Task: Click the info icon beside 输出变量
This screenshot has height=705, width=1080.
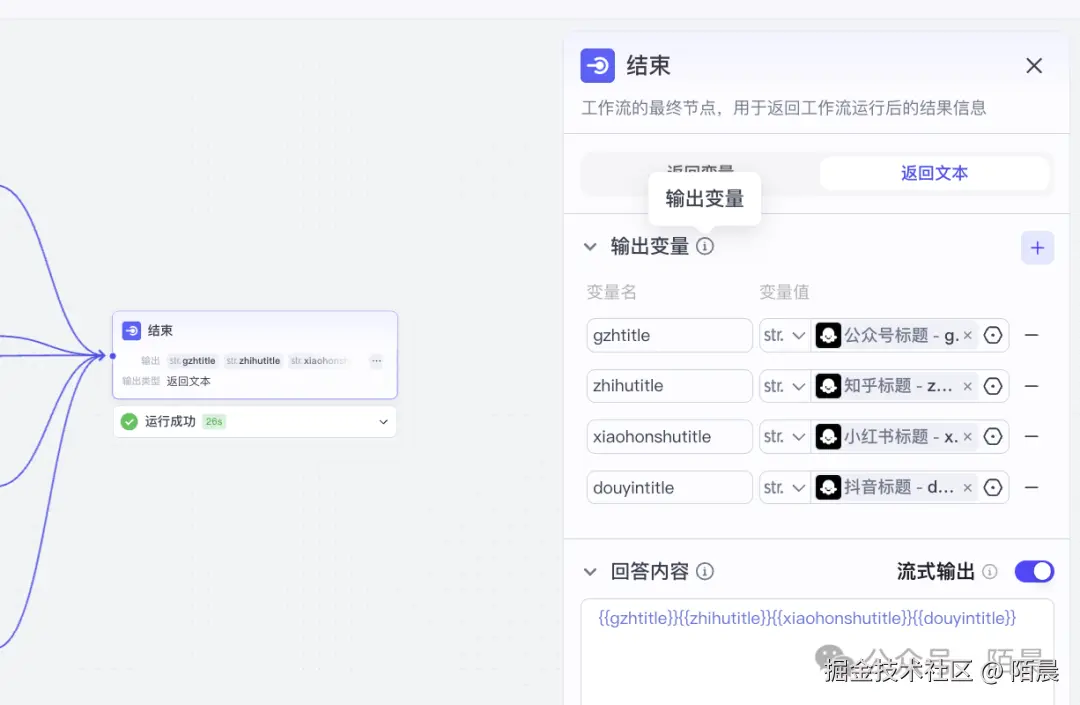Action: 705,246
